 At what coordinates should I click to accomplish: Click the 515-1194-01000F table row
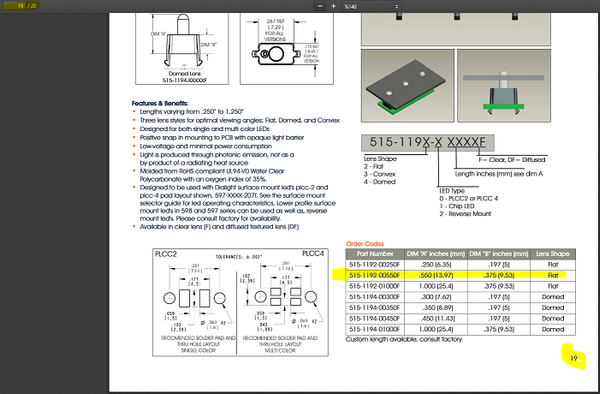(460, 329)
